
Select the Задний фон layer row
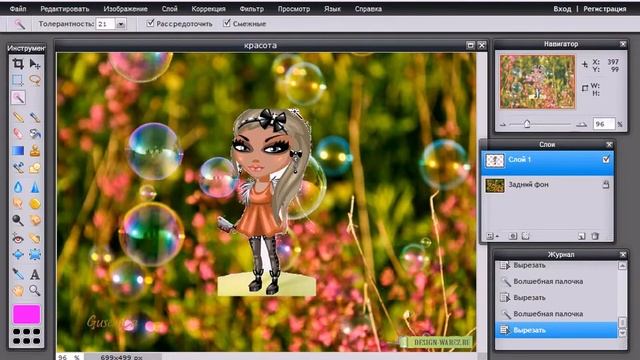(x=547, y=185)
